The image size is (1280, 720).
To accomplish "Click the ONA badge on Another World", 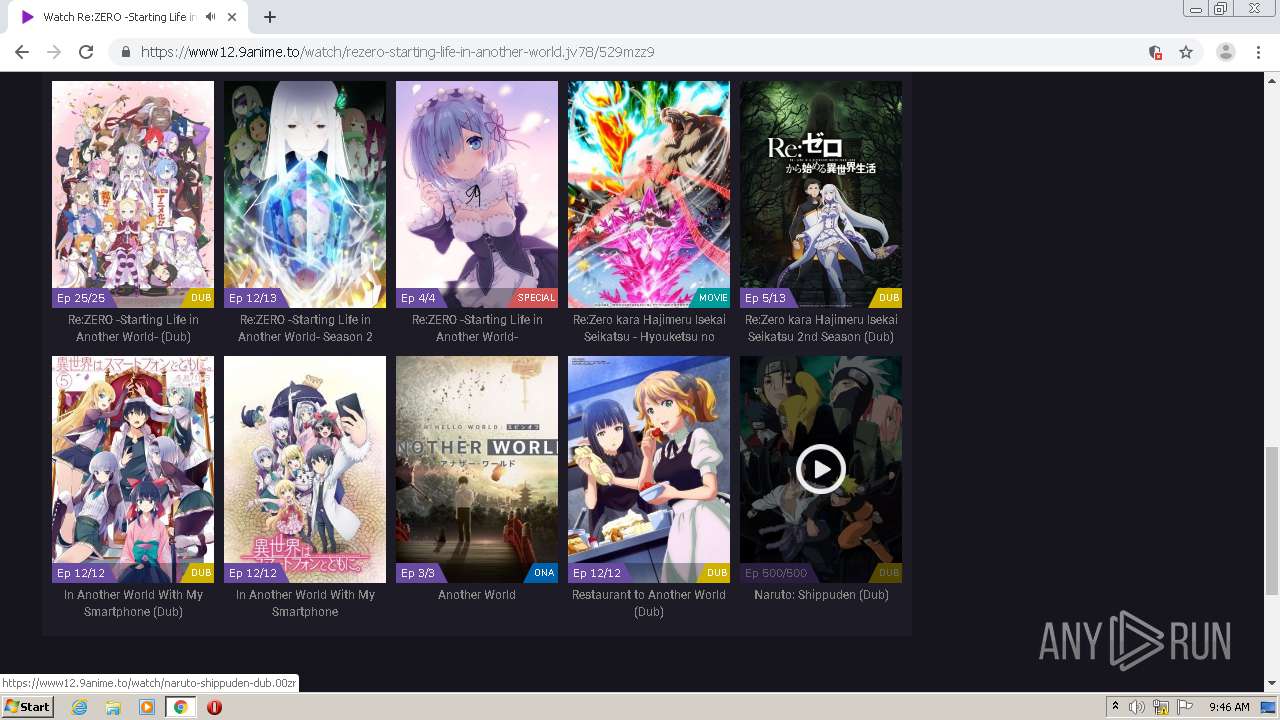I will click(x=544, y=573).
